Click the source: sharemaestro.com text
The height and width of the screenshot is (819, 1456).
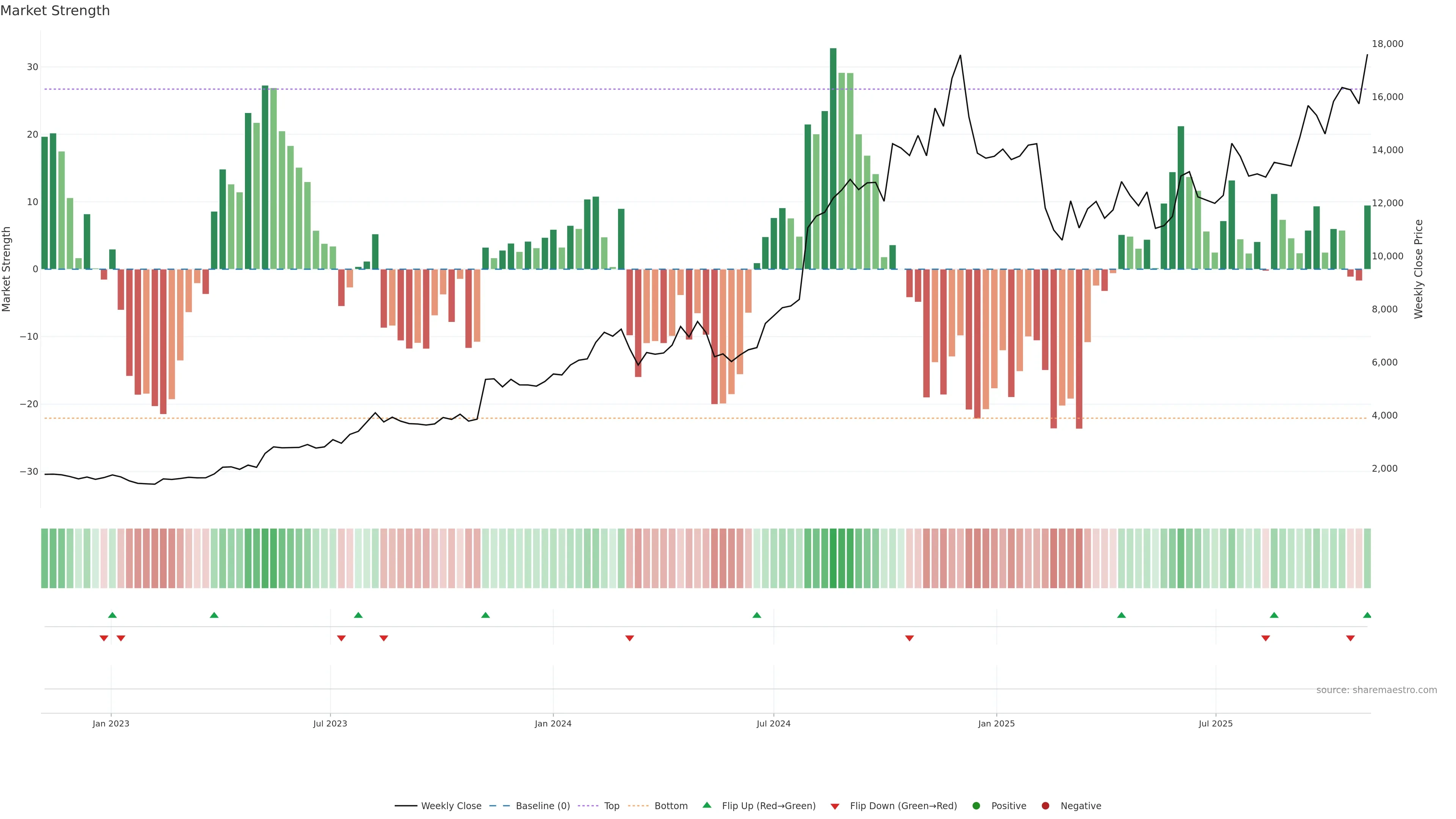point(1376,690)
